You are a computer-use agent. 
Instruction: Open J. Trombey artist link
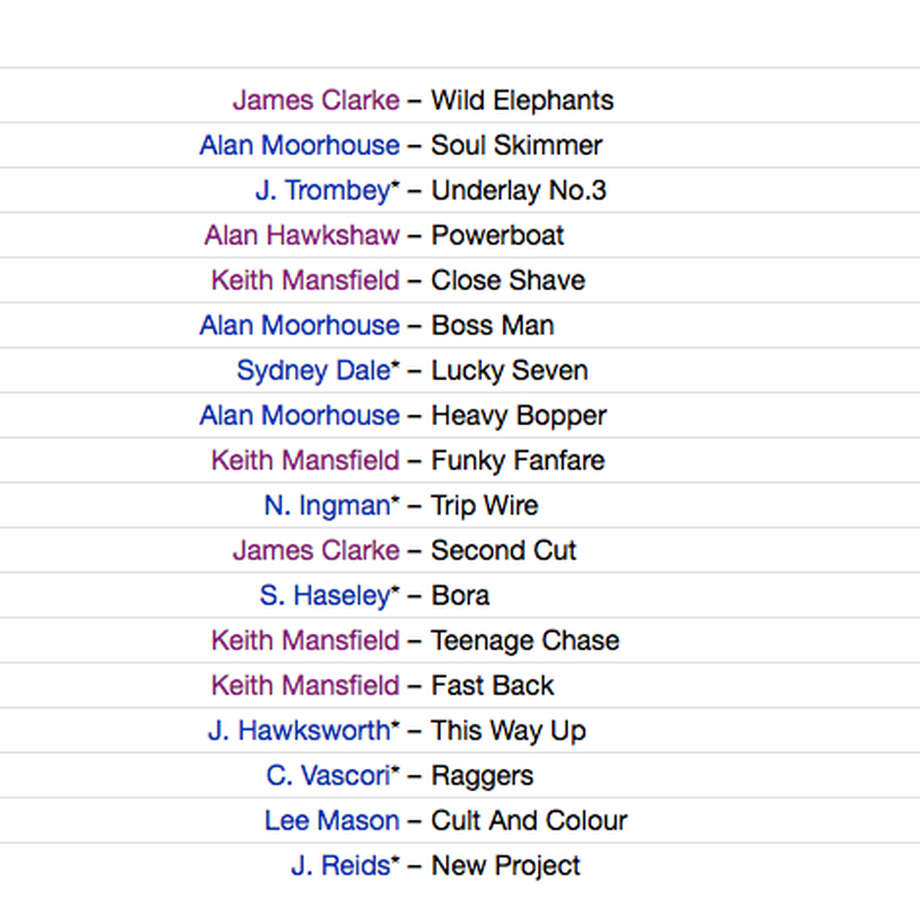pyautogui.click(x=323, y=191)
